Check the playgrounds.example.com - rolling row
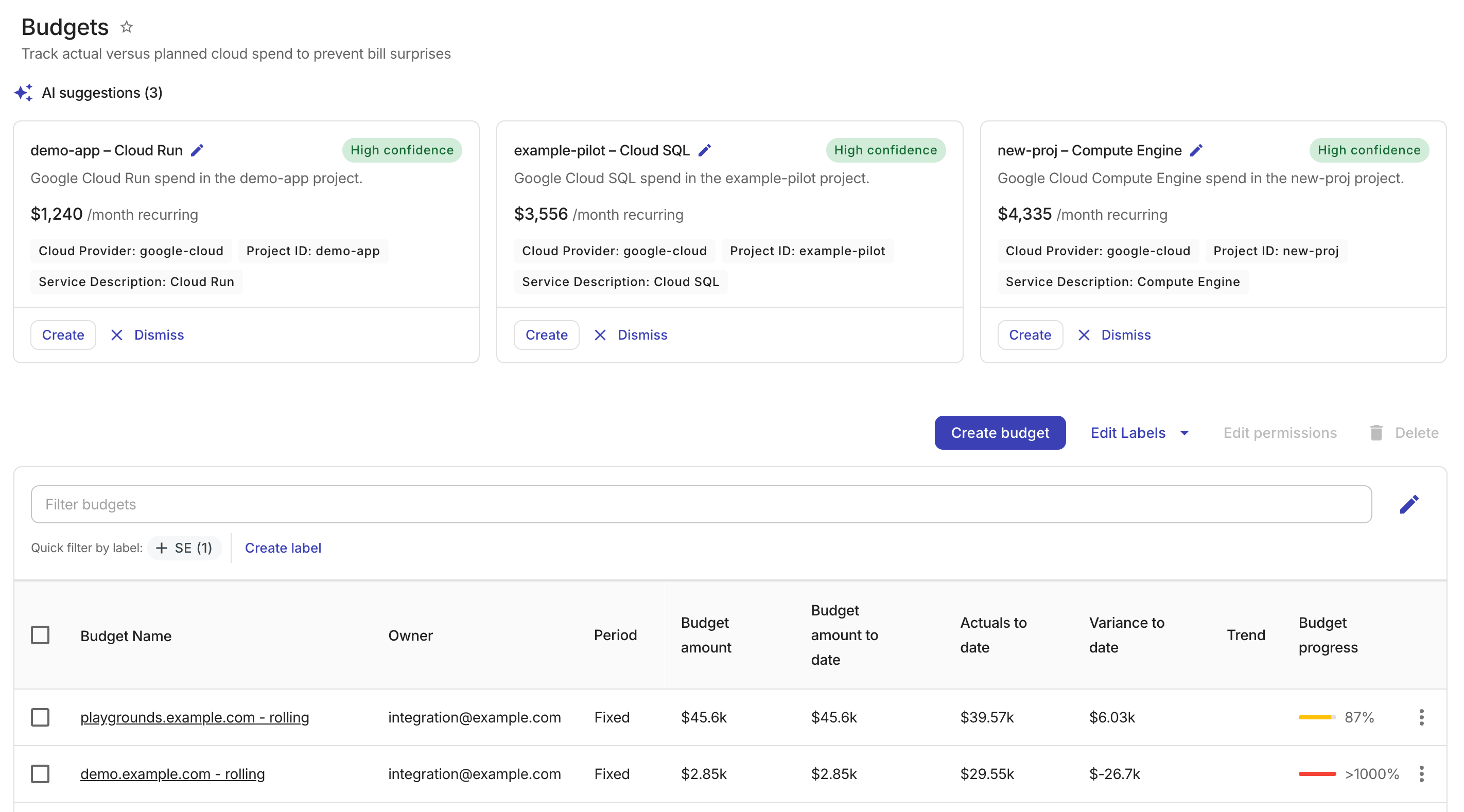 [40, 717]
